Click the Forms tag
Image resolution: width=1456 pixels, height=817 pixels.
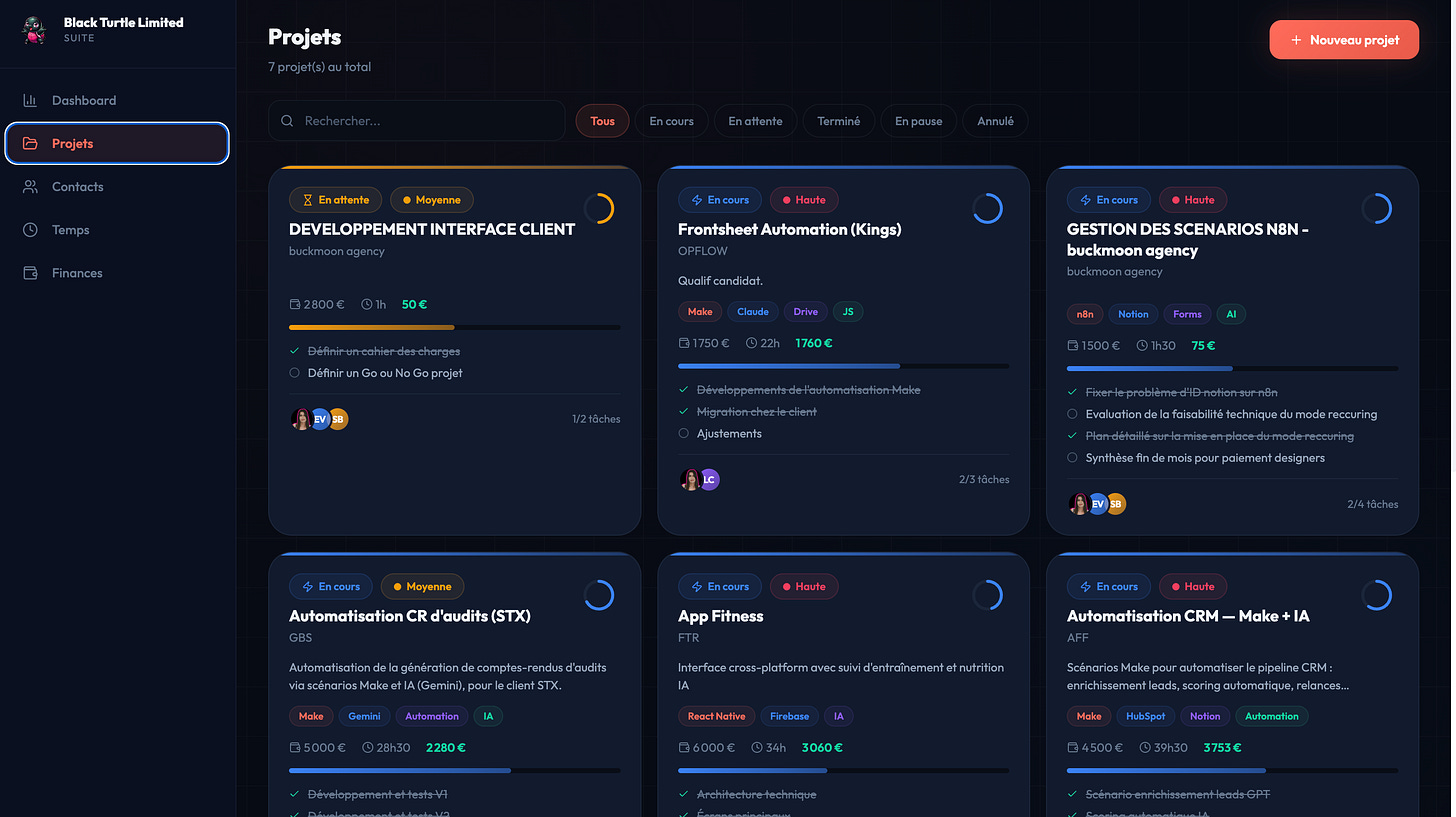pyautogui.click(x=1187, y=314)
